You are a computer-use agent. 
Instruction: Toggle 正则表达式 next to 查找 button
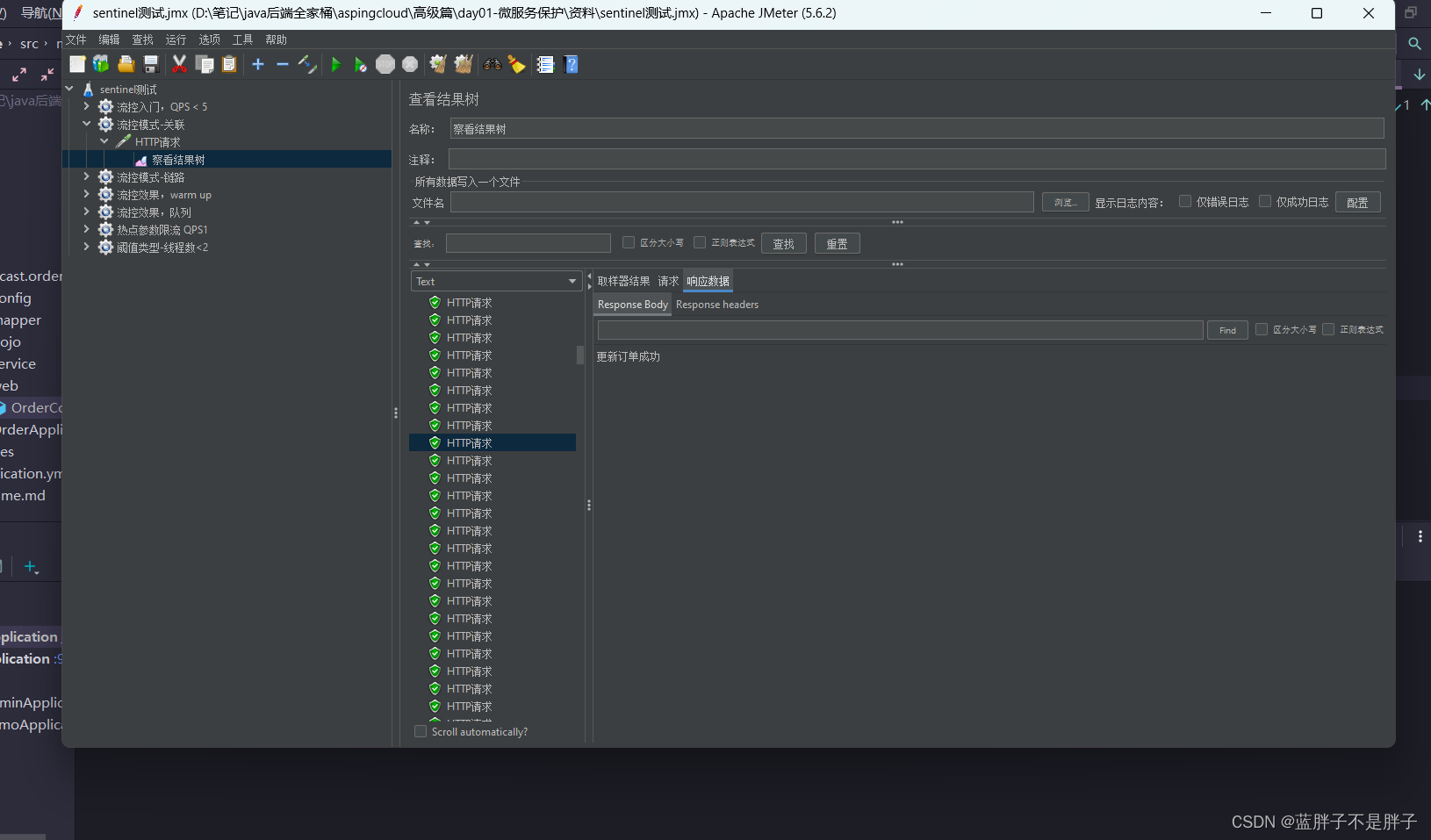[x=700, y=242]
